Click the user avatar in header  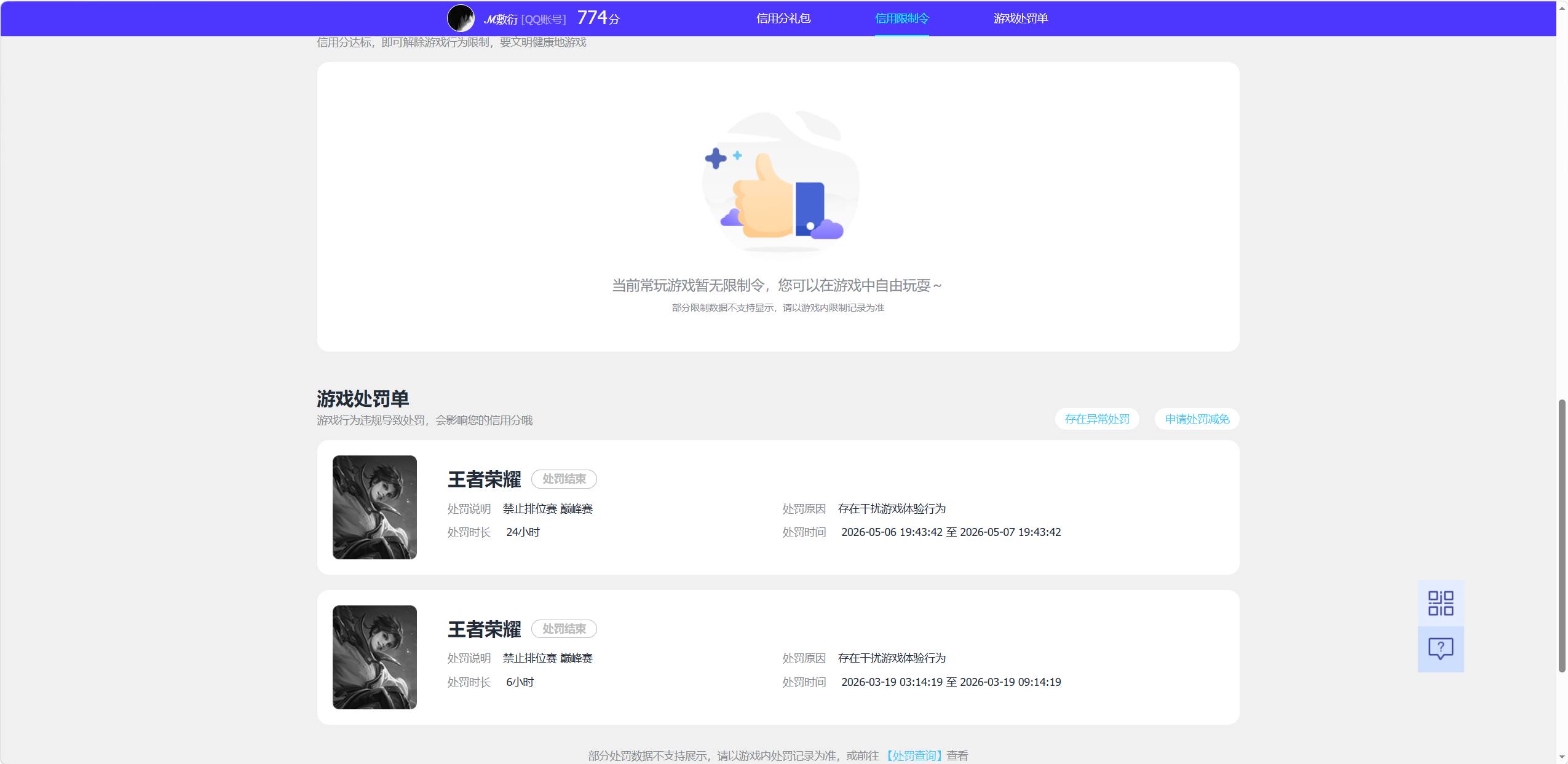(461, 18)
